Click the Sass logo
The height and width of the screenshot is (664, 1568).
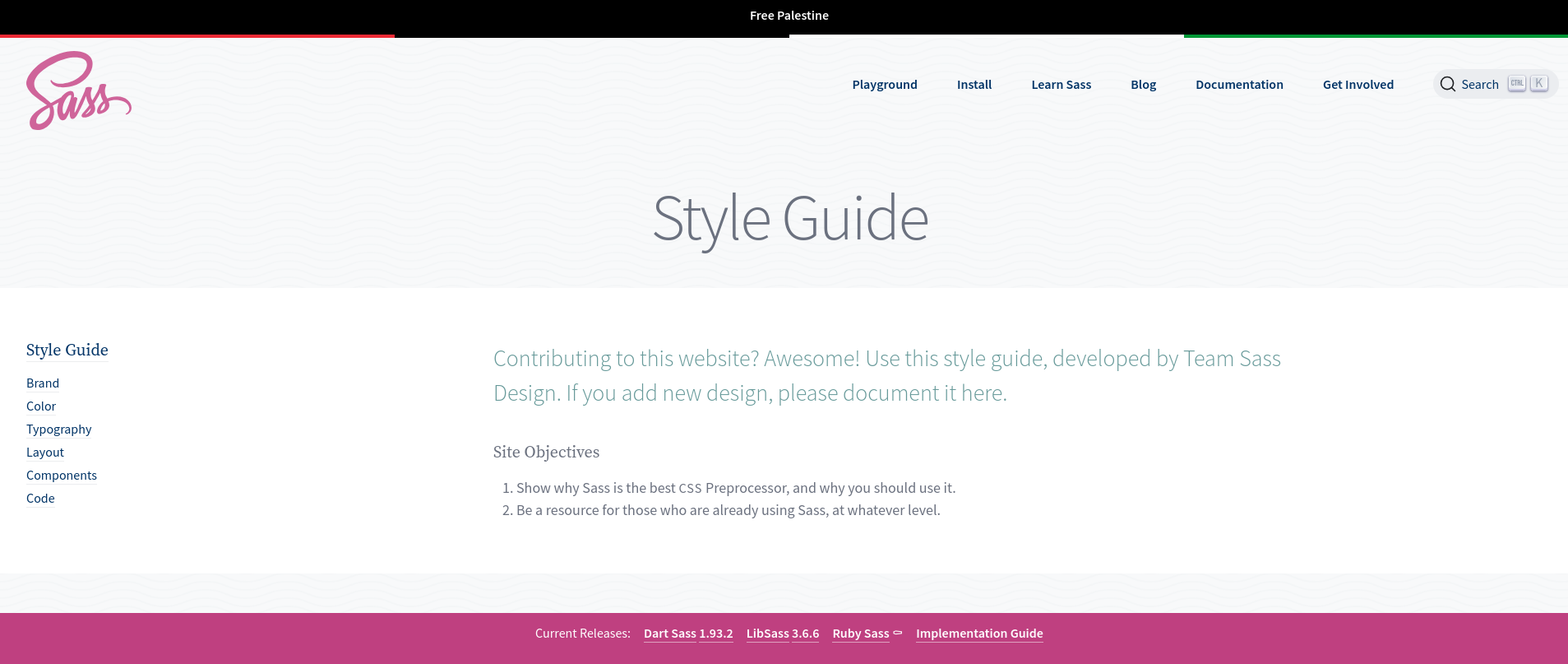[x=78, y=91]
